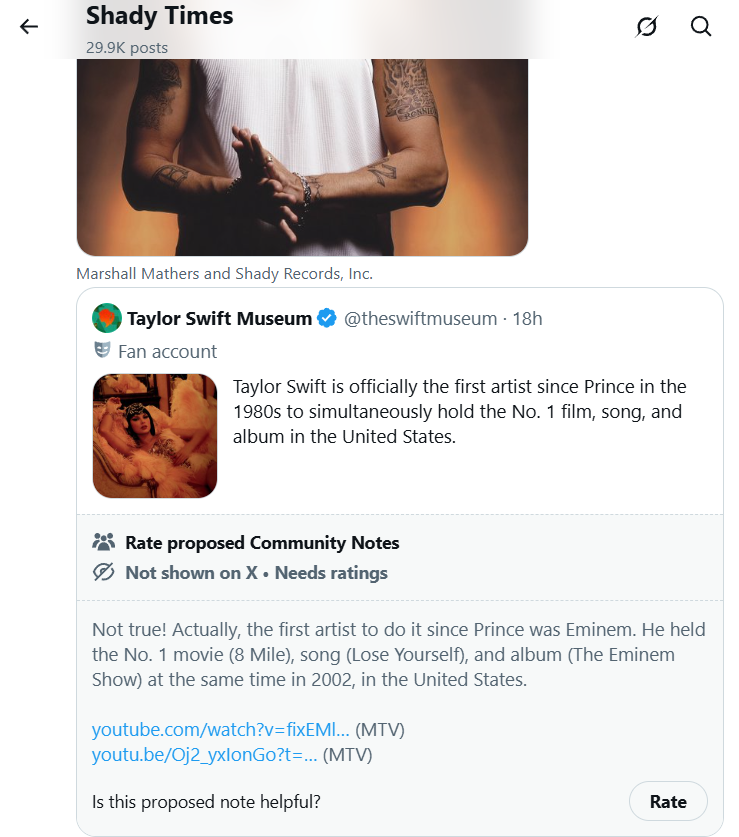The width and height of the screenshot is (739, 837).
Task: Click the Fan account label
Action: pos(167,351)
